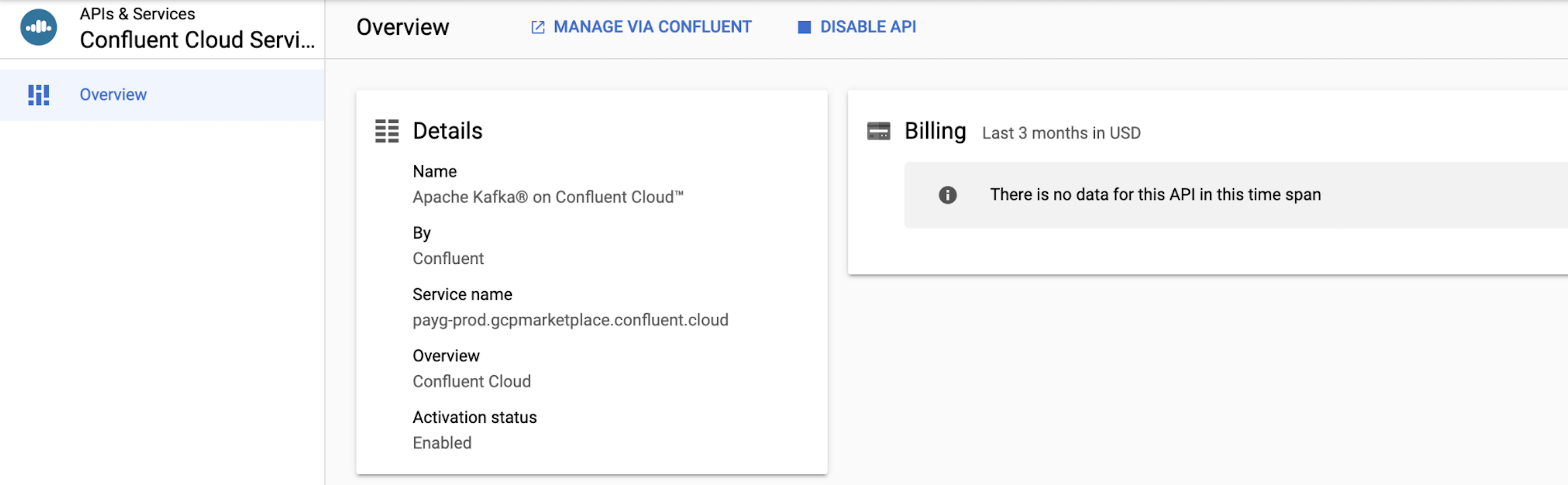Click the blue stop square icon for Disable API
The width and height of the screenshot is (1568, 485).
[804, 27]
